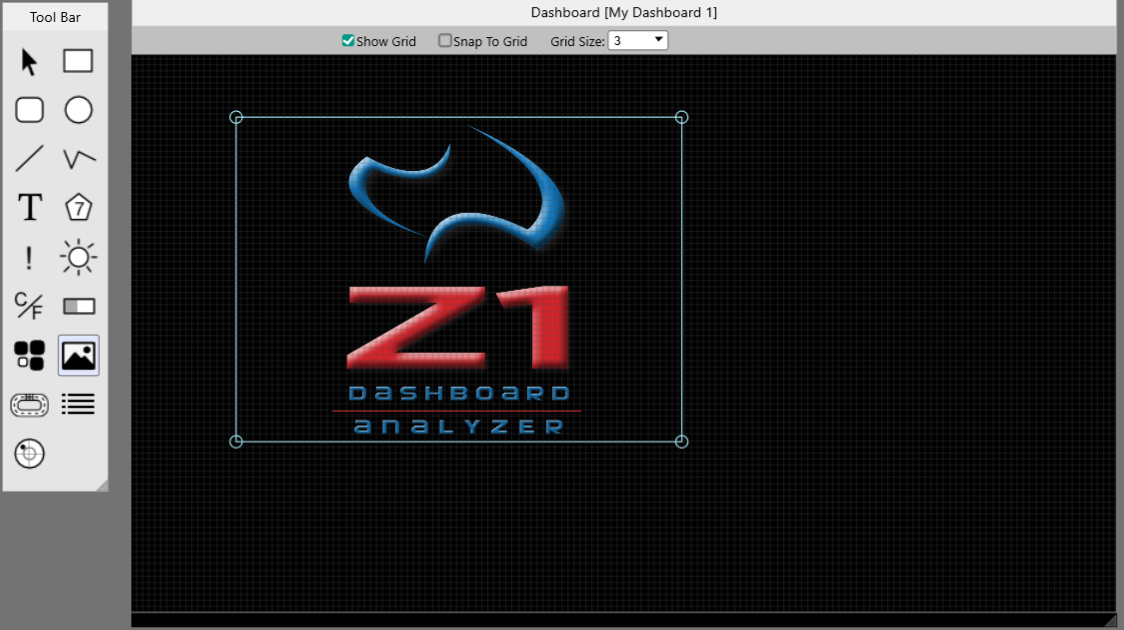Select the radar circle tool
The image size is (1124, 630).
tap(29, 454)
